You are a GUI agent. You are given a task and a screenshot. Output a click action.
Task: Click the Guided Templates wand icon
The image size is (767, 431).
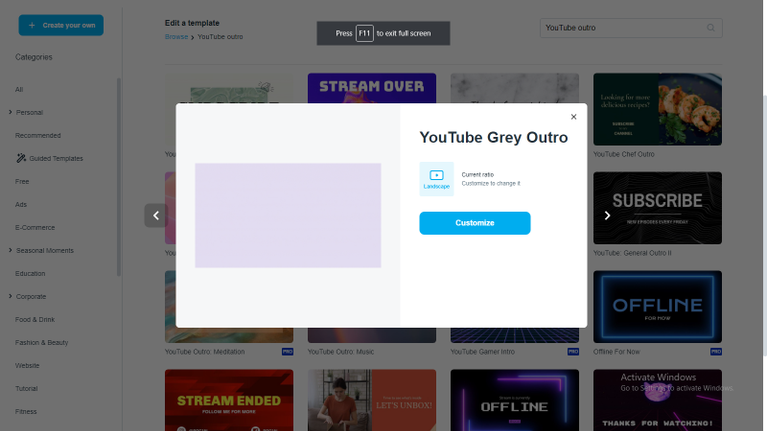pyautogui.click(x=21, y=158)
